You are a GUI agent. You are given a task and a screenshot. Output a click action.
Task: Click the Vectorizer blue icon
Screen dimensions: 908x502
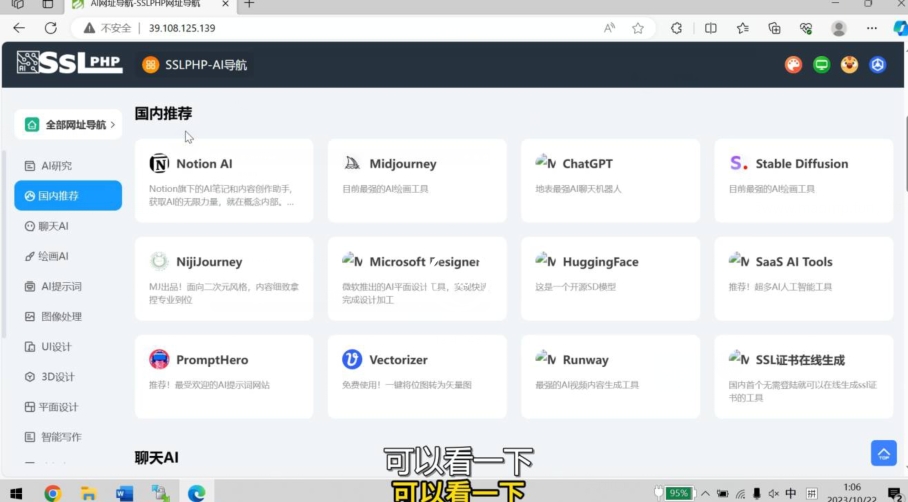(x=352, y=360)
